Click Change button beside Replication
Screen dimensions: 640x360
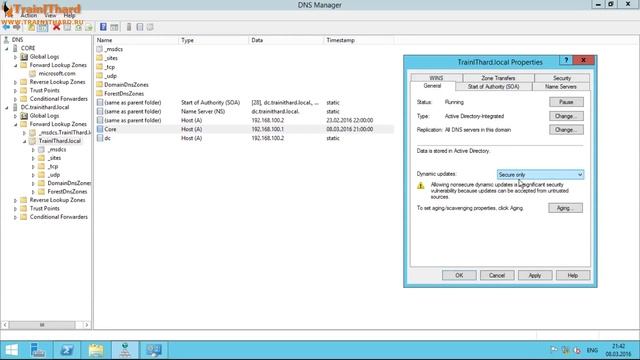(566, 130)
